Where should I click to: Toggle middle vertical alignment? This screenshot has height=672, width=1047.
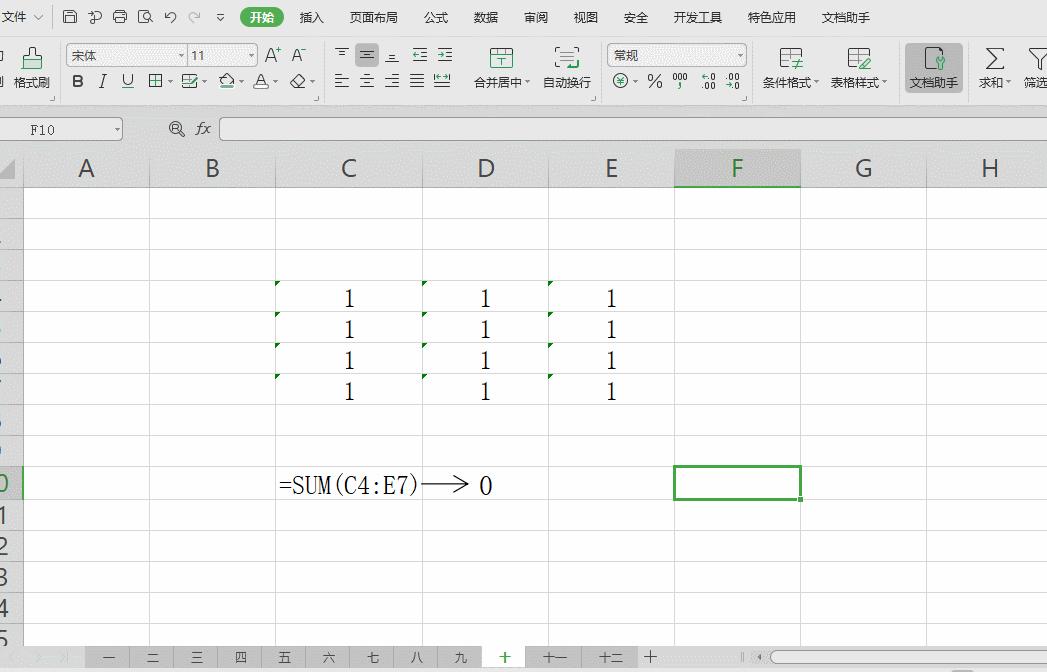[x=367, y=55]
